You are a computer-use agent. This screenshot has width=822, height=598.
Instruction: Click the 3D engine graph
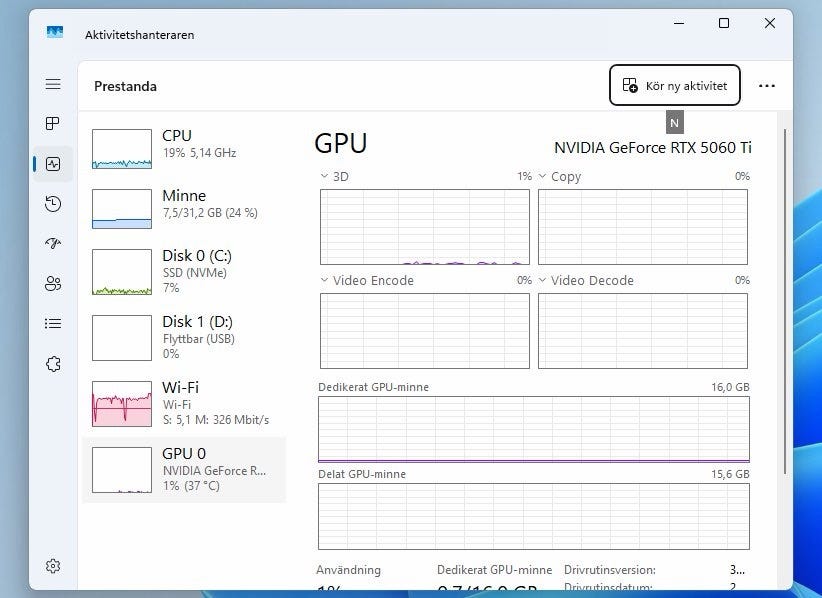click(425, 227)
